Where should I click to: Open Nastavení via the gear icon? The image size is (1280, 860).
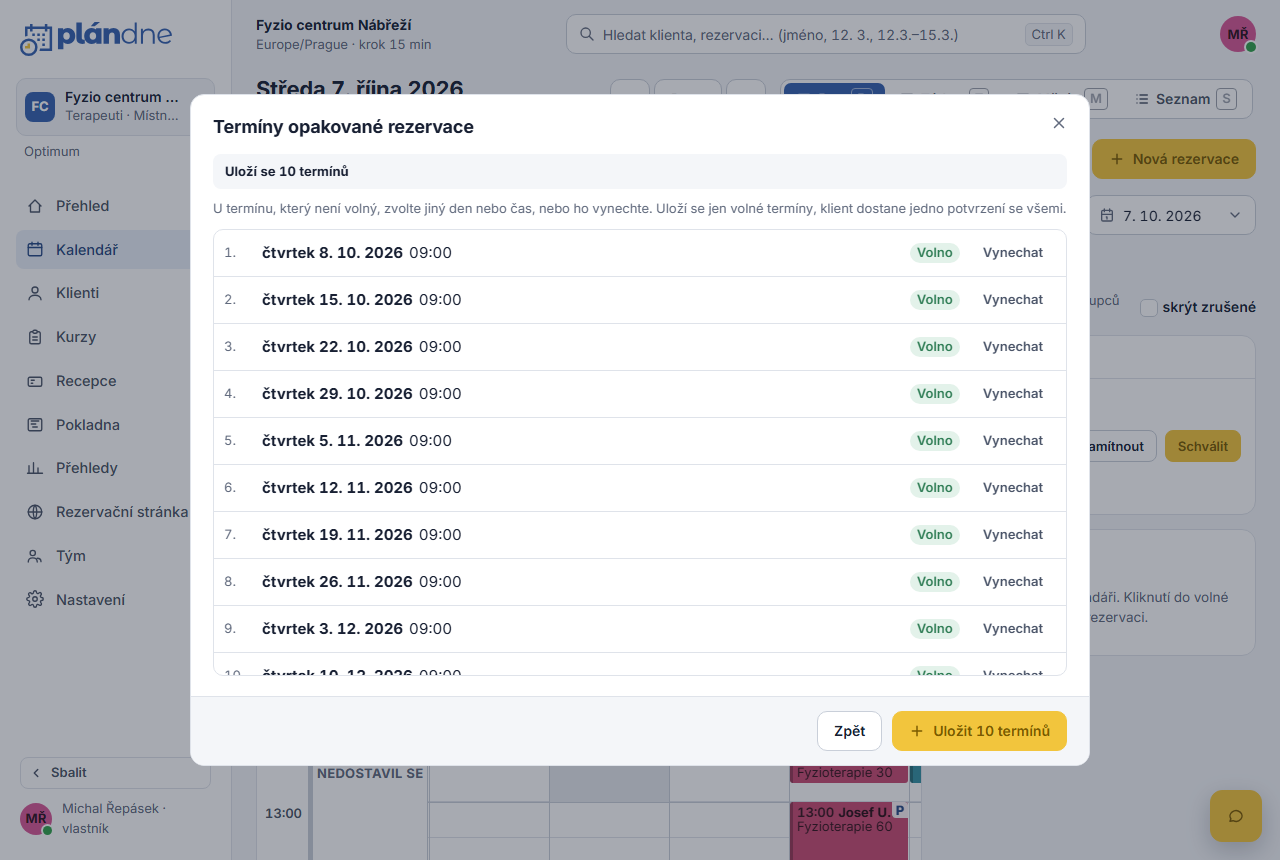35,600
